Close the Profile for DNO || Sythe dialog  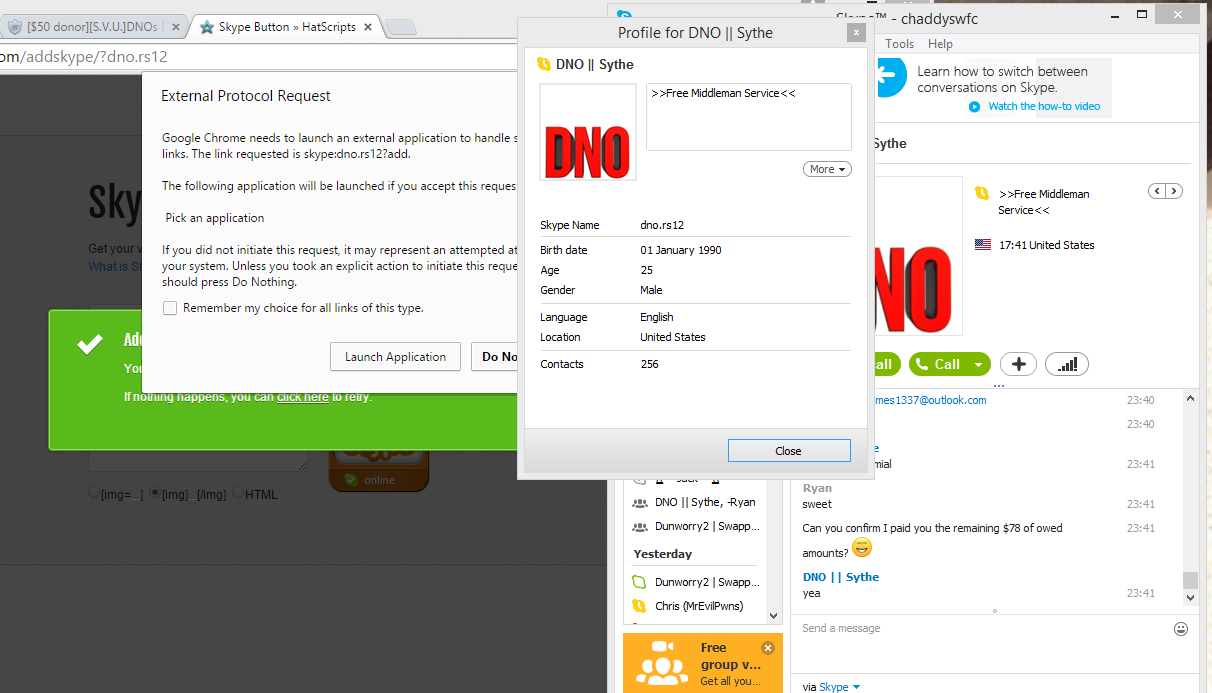coord(855,33)
